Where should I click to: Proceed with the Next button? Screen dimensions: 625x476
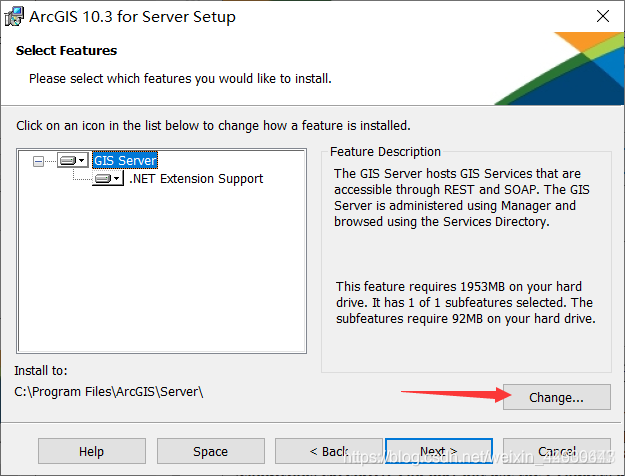click(439, 451)
